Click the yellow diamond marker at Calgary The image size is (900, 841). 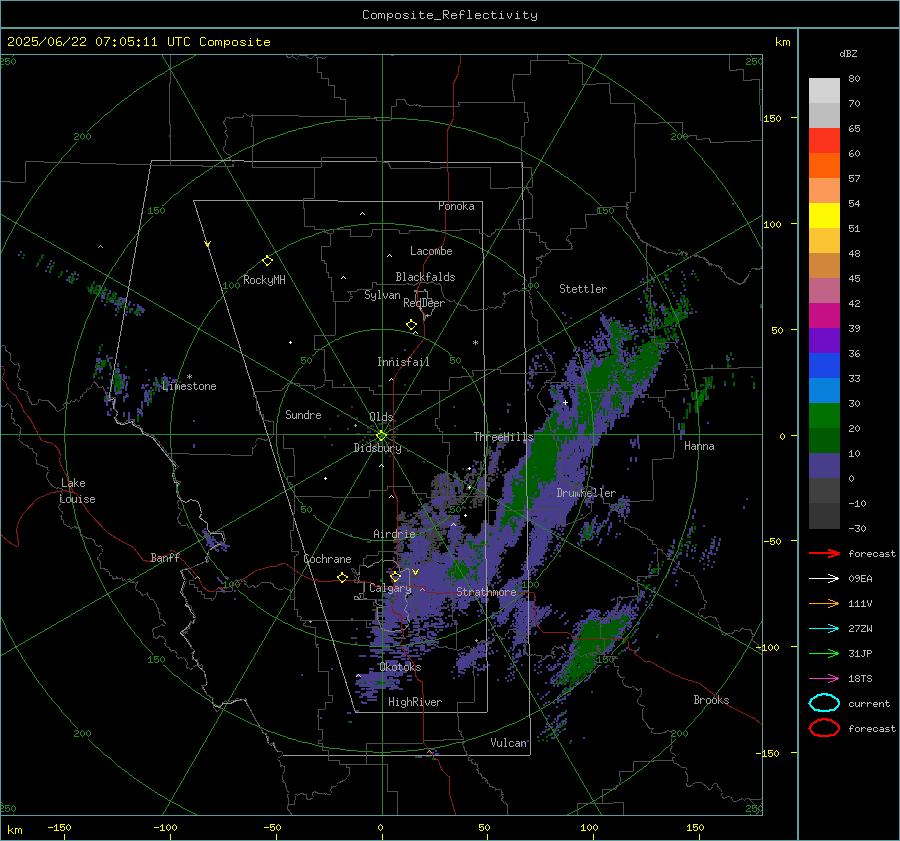click(x=395, y=576)
